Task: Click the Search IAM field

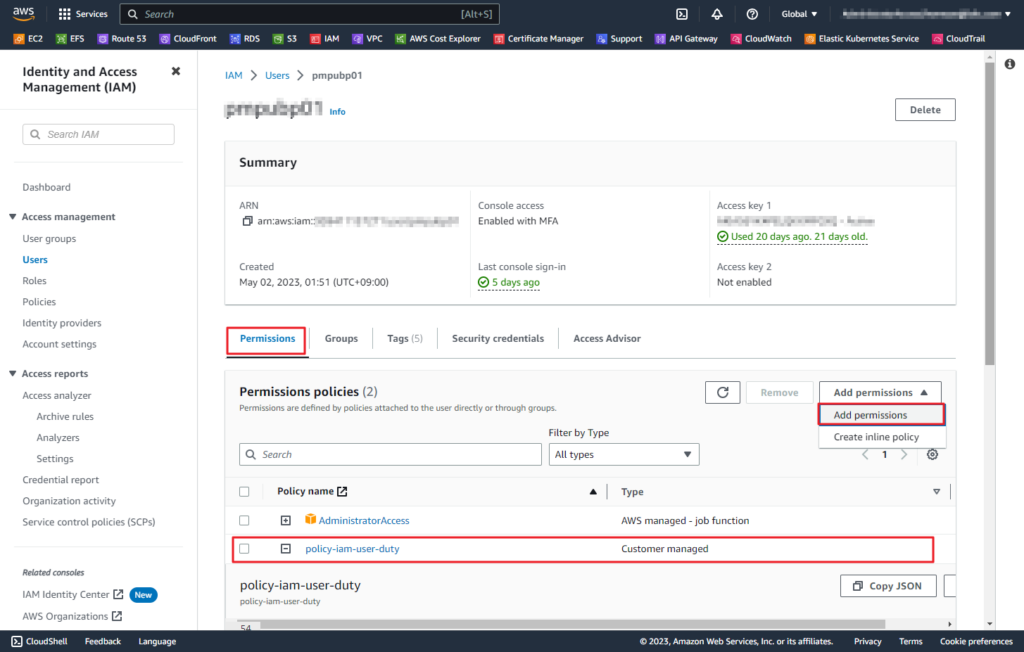Action: [99, 135]
